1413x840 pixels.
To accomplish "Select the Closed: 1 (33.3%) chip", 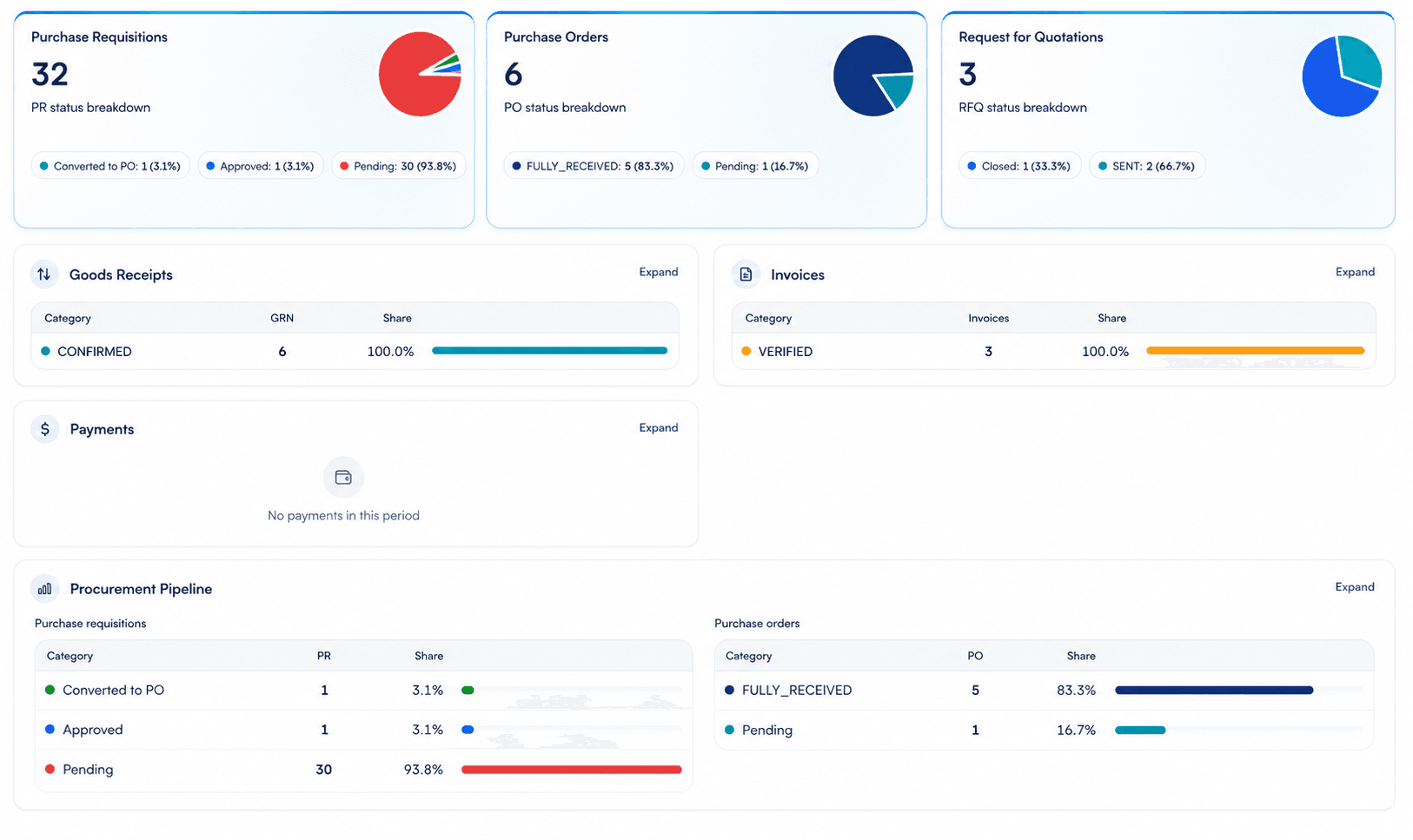I will coord(1019,166).
